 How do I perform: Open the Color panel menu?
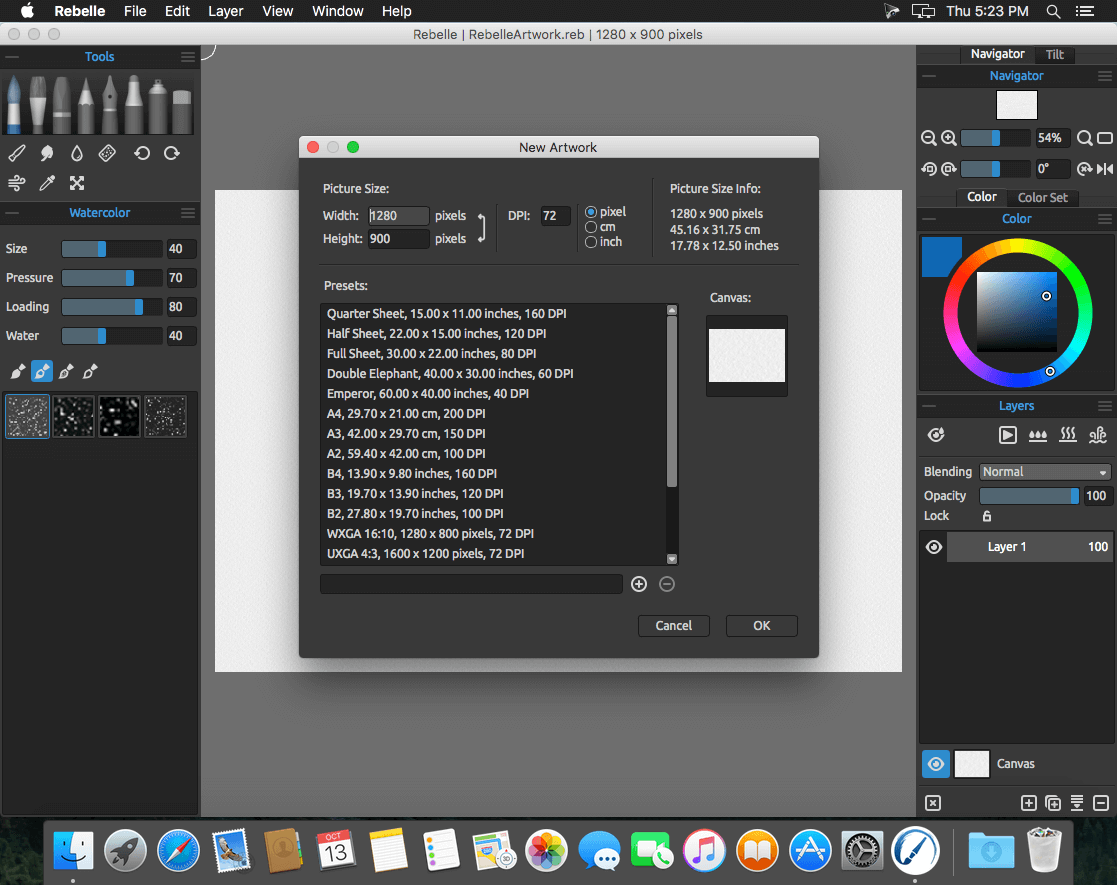[x=1104, y=219]
